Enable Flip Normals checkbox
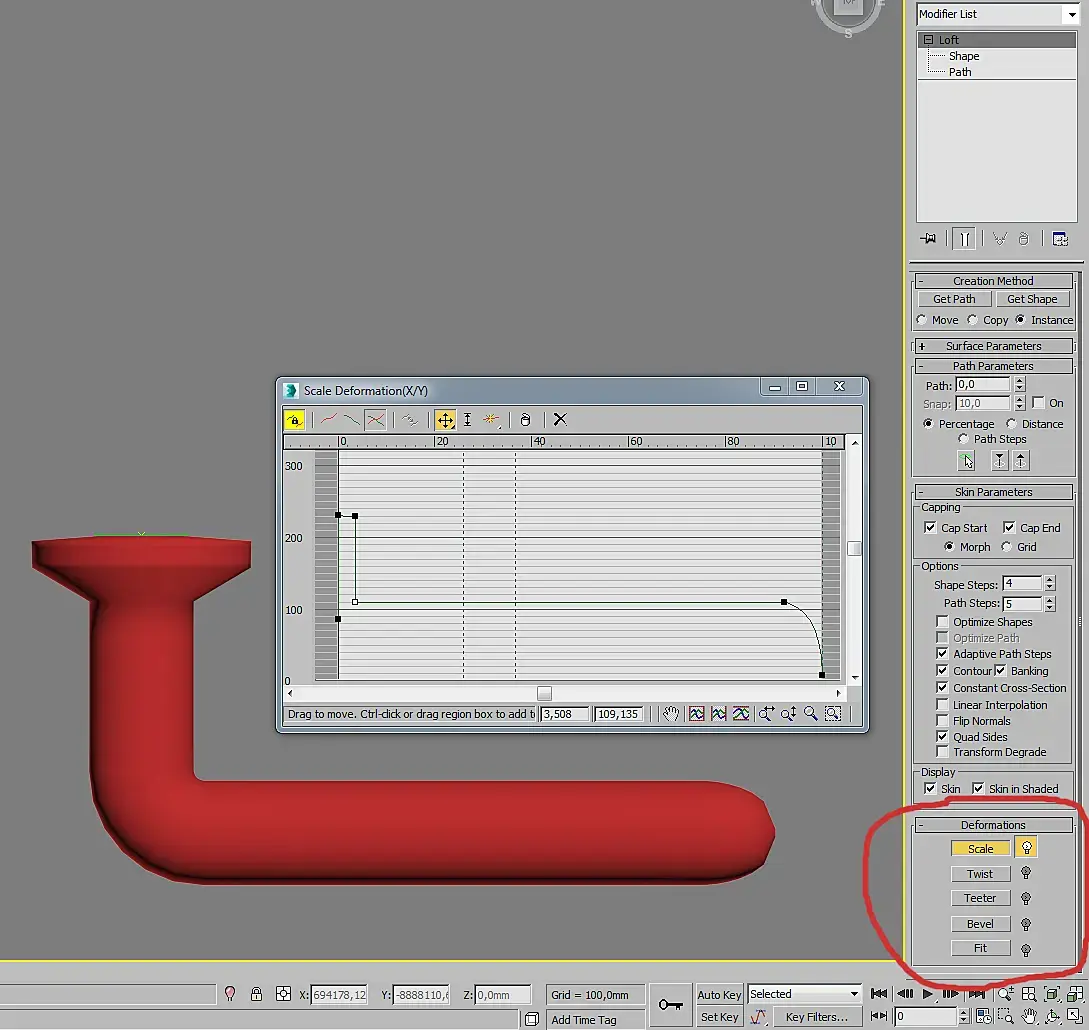Viewport: 1089px width, 1030px height. click(942, 721)
